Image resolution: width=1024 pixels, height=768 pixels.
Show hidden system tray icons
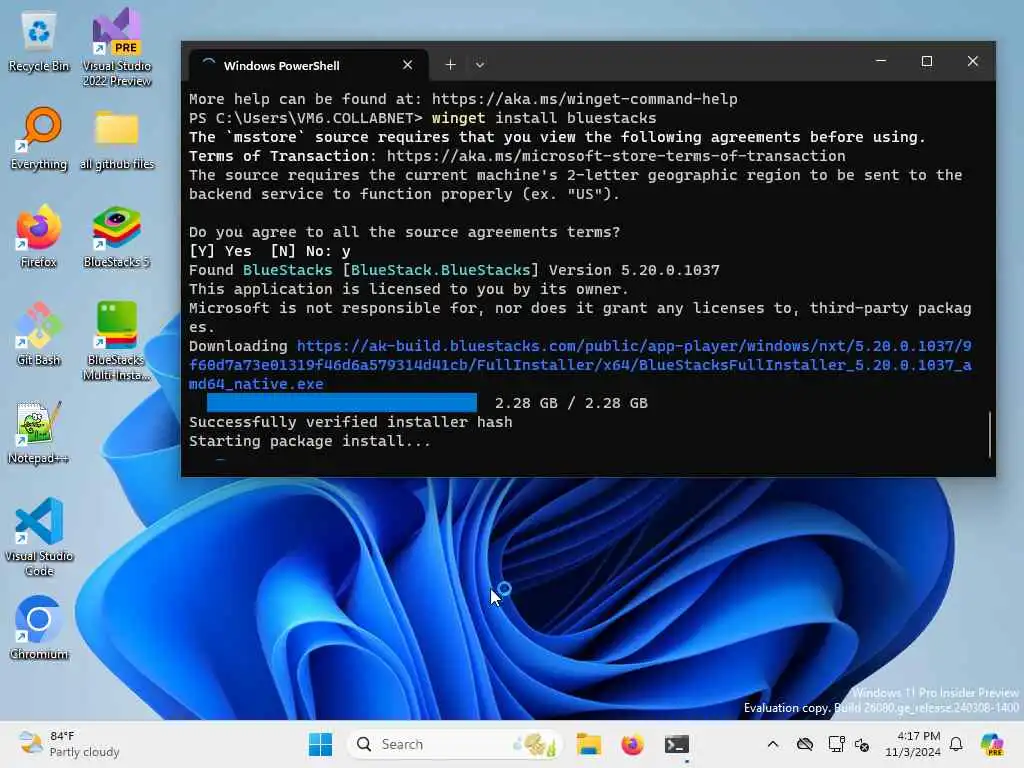click(773, 744)
